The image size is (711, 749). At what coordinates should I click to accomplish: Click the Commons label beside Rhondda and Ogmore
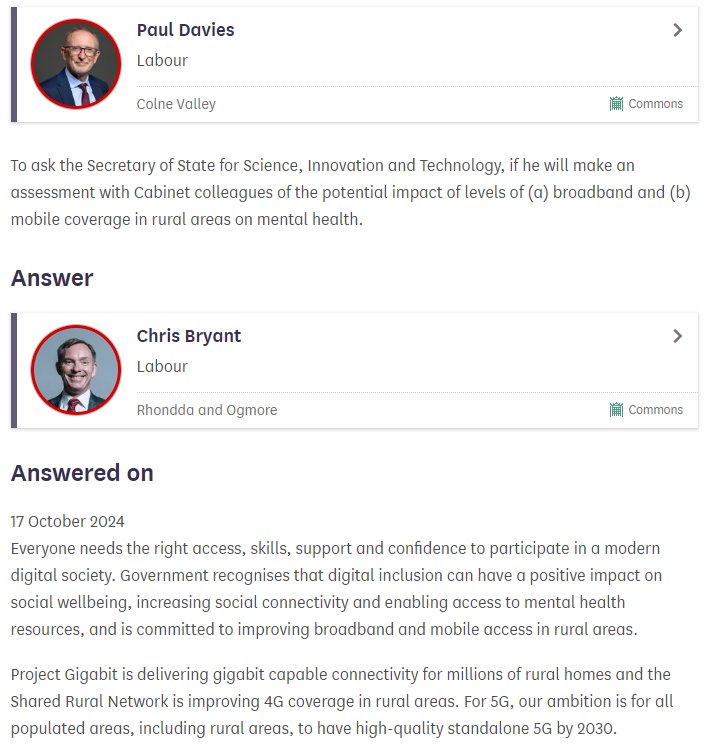[x=655, y=410]
